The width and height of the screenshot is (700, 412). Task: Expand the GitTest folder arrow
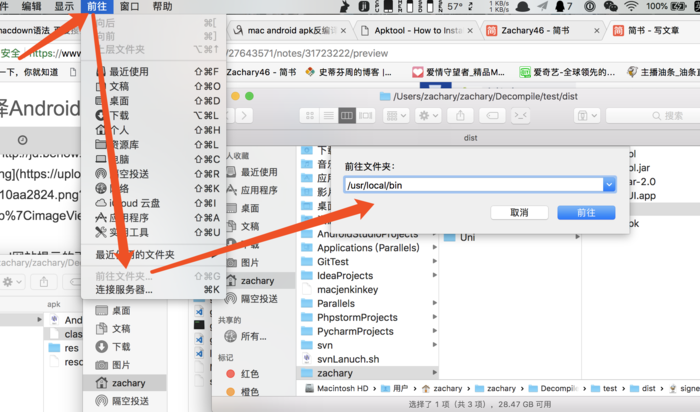pos(434,262)
